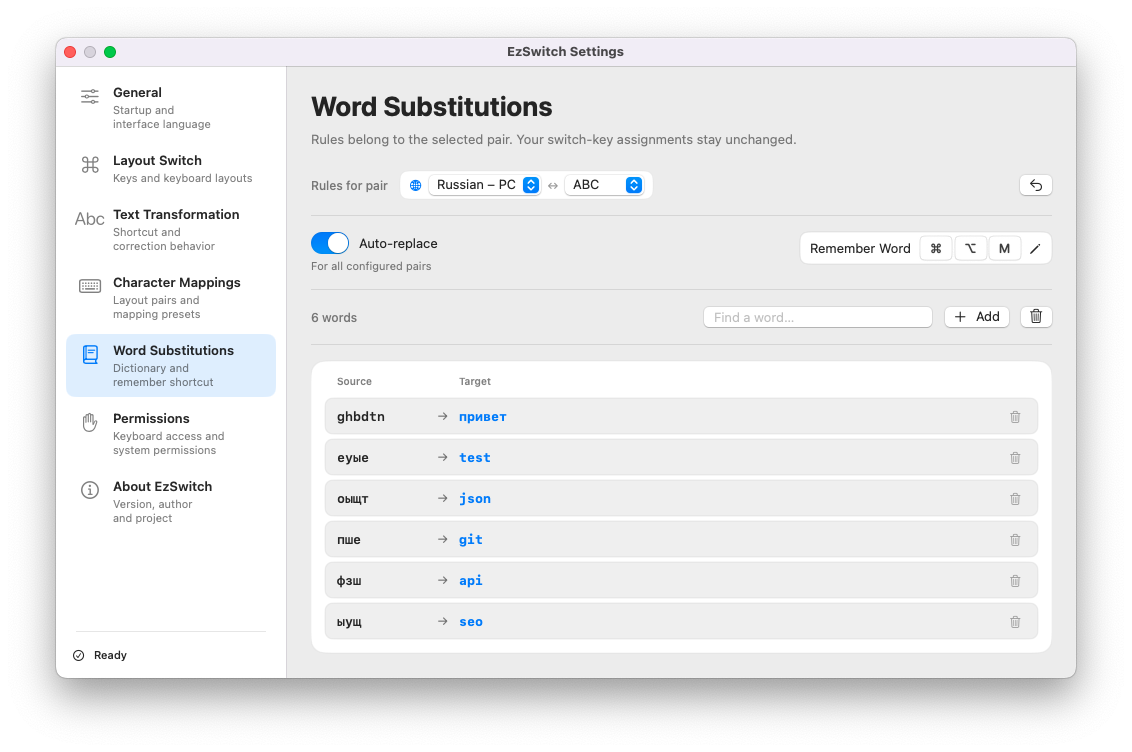Click the source word еуые
1132x752 pixels.
(x=353, y=458)
